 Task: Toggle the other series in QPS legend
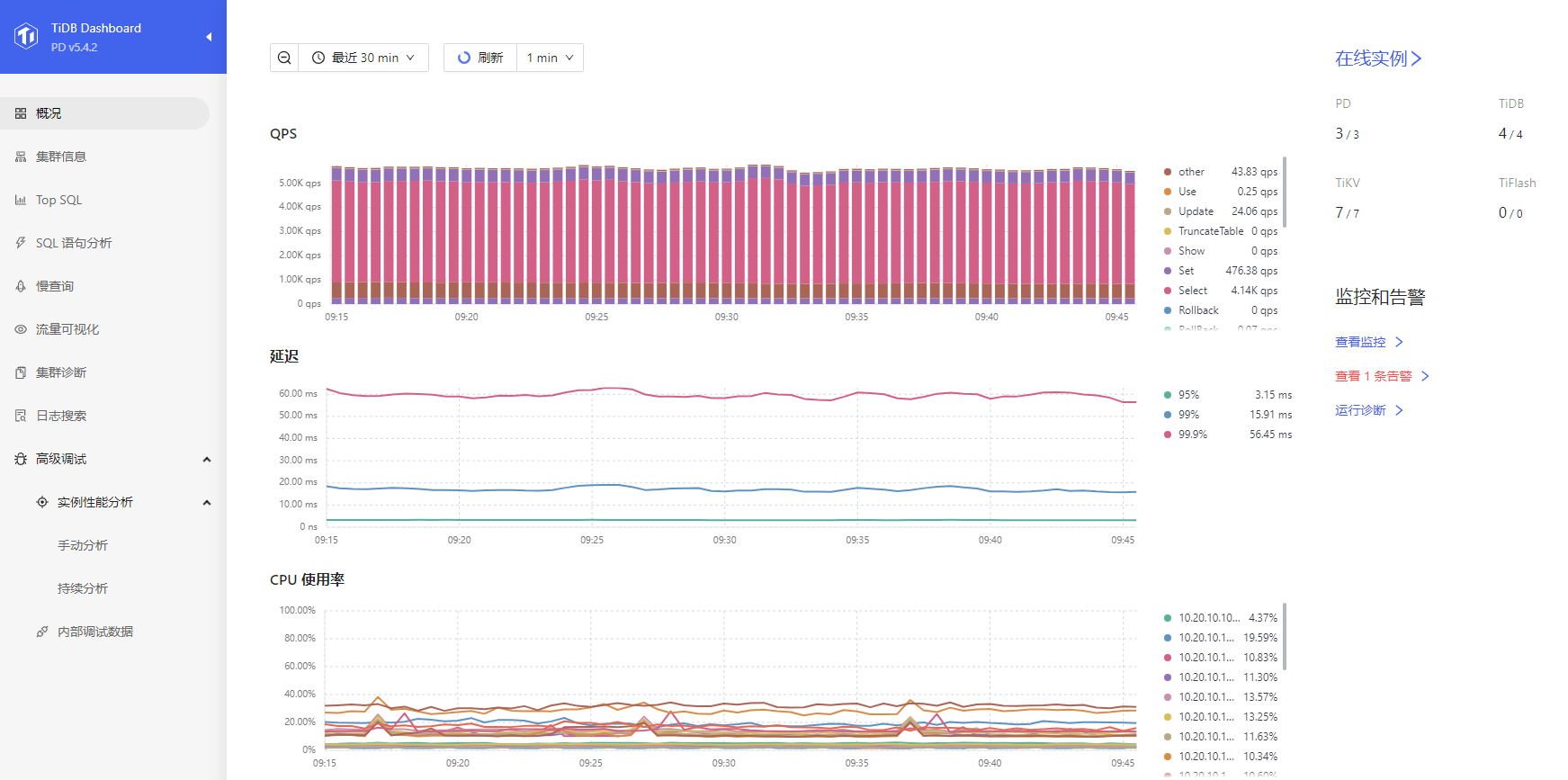pos(1220,172)
